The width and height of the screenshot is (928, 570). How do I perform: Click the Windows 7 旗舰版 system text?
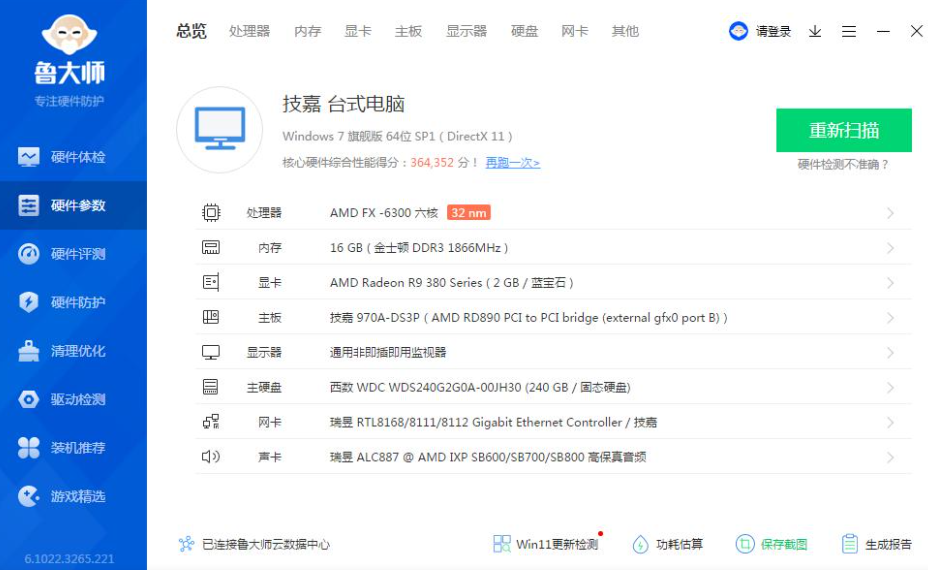[x=397, y=136]
